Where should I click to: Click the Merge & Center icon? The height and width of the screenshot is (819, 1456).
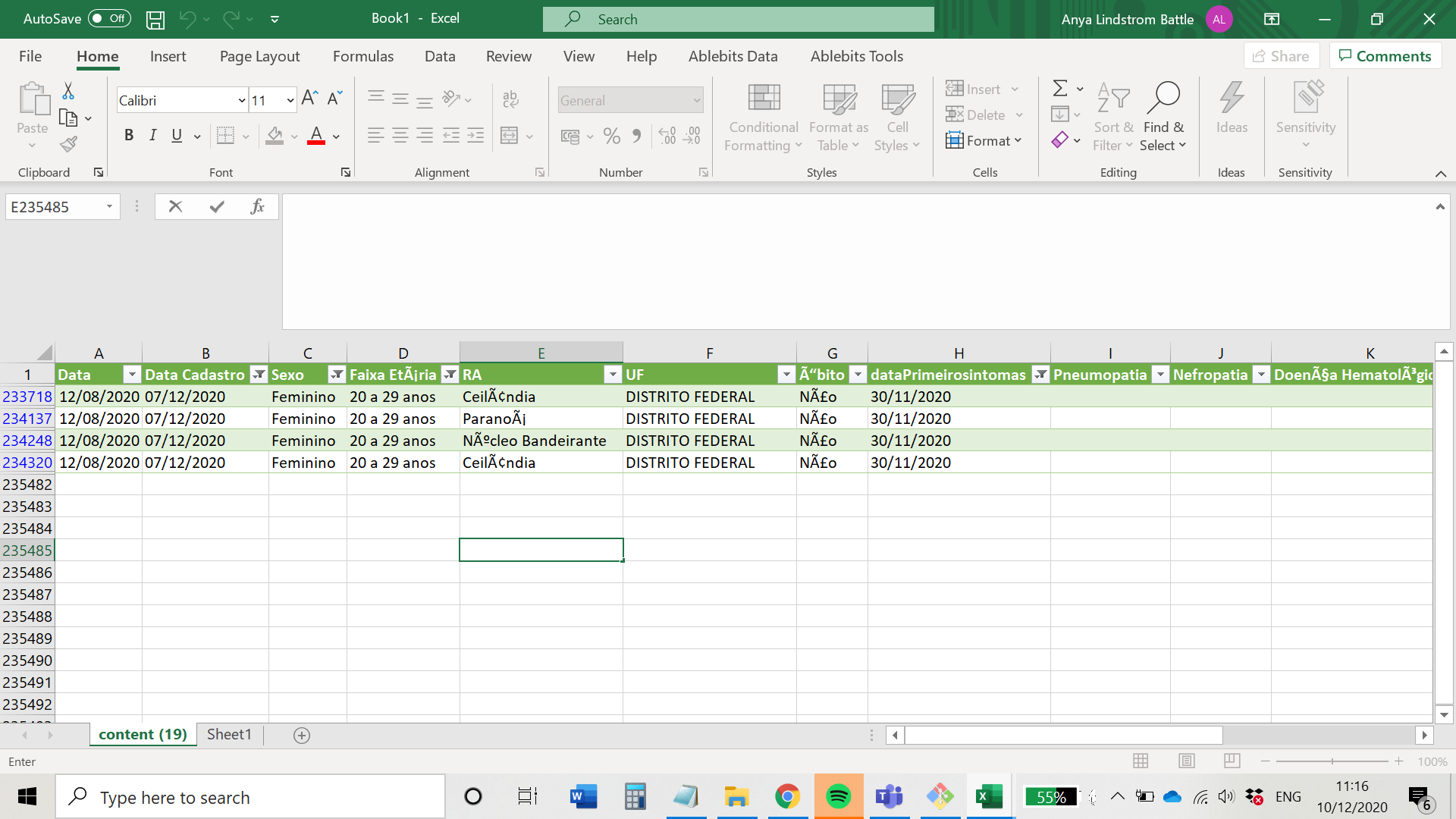510,136
